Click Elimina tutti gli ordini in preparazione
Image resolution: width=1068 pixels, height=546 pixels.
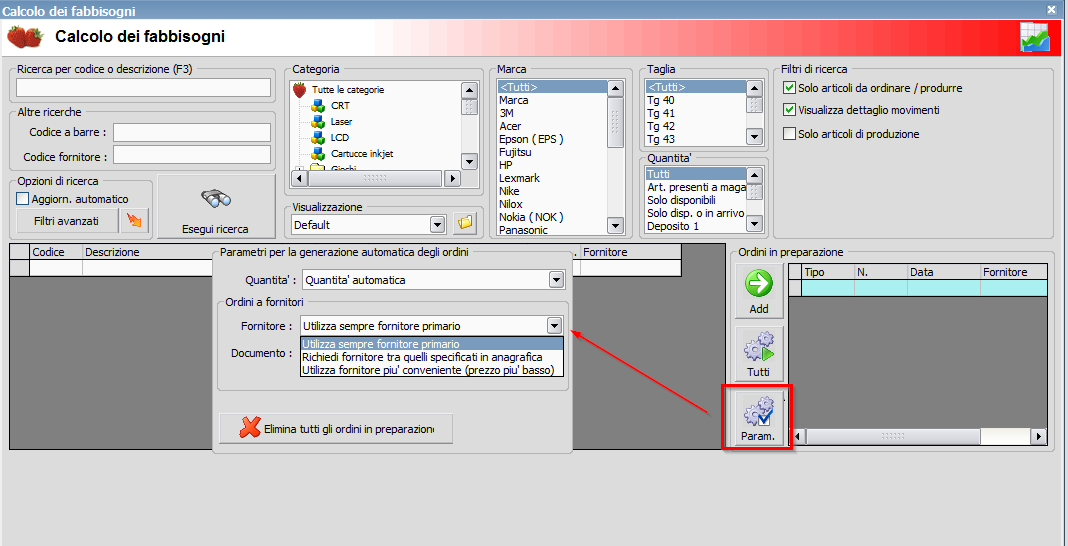pos(336,429)
